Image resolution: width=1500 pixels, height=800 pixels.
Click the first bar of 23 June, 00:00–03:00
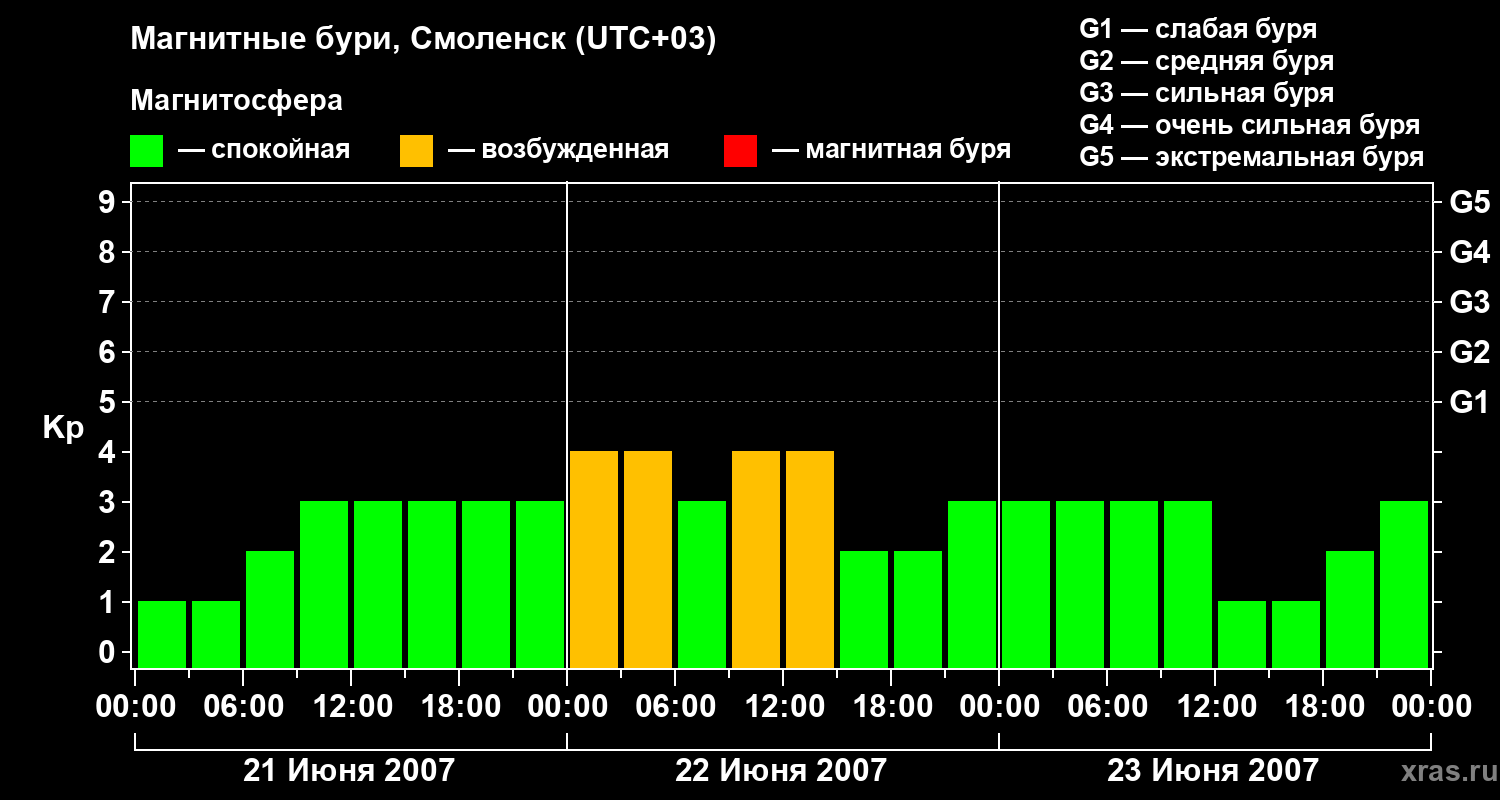coord(1026,584)
